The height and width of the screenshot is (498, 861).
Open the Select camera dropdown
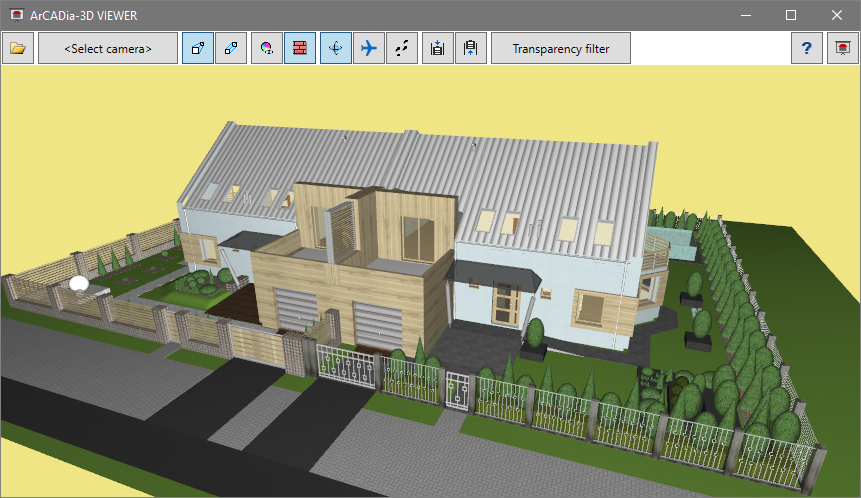[x=108, y=48]
